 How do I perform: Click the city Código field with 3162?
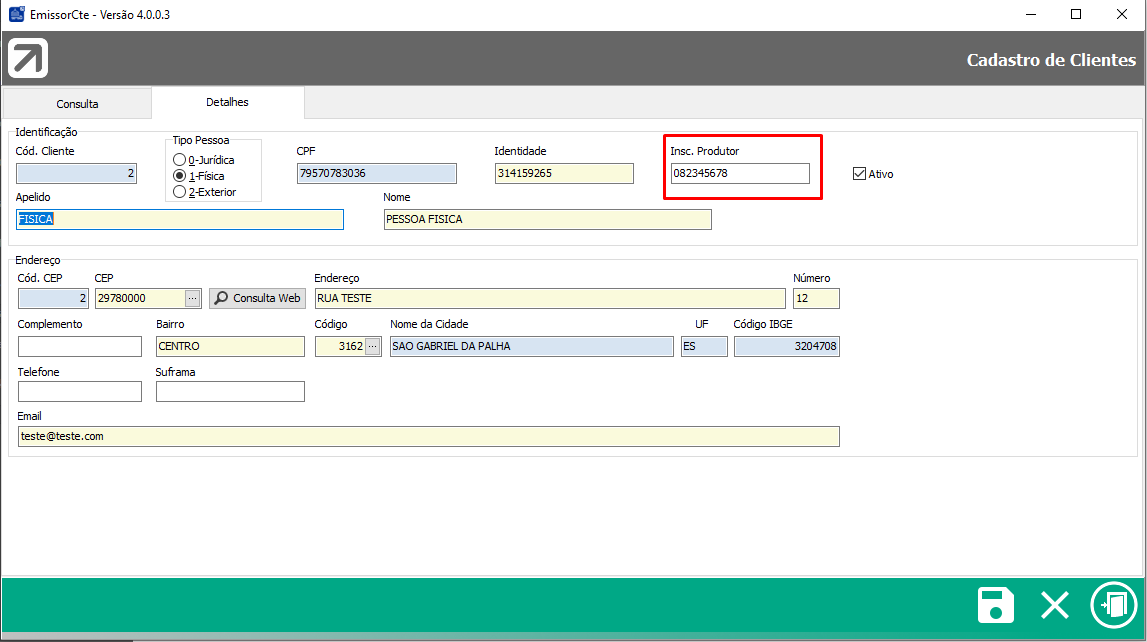click(340, 347)
